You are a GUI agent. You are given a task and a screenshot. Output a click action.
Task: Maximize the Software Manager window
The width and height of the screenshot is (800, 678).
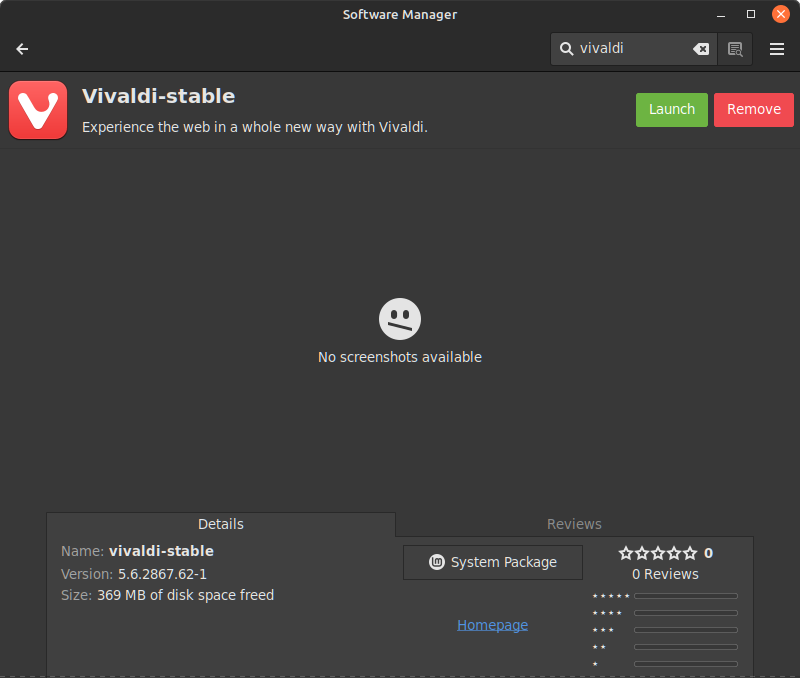[751, 14]
